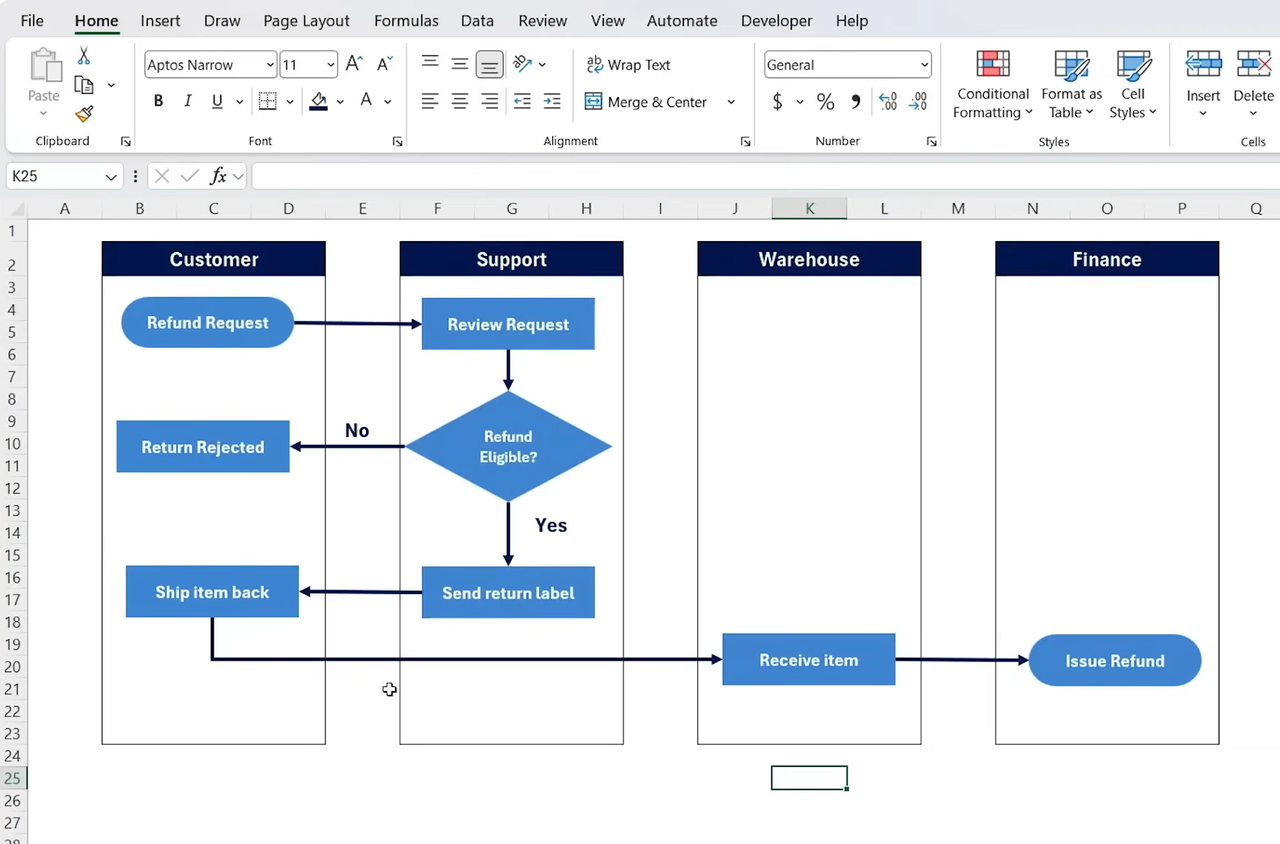This screenshot has width=1280, height=844.
Task: Click Merge & Center button
Action: pos(646,102)
